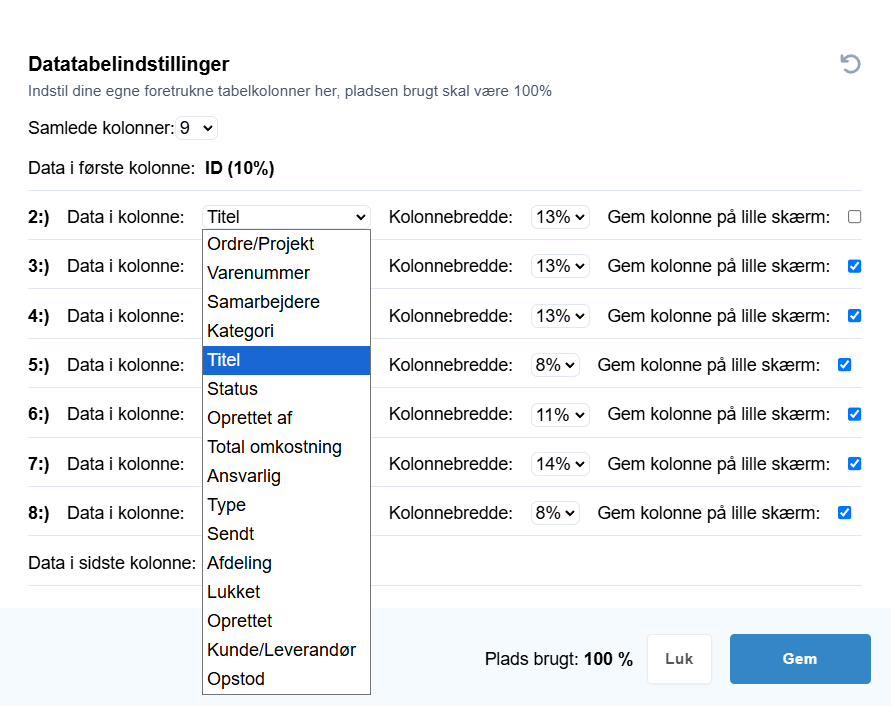This screenshot has width=891, height=706.
Task: Choose Varenummer option in the list
Action: pos(286,273)
